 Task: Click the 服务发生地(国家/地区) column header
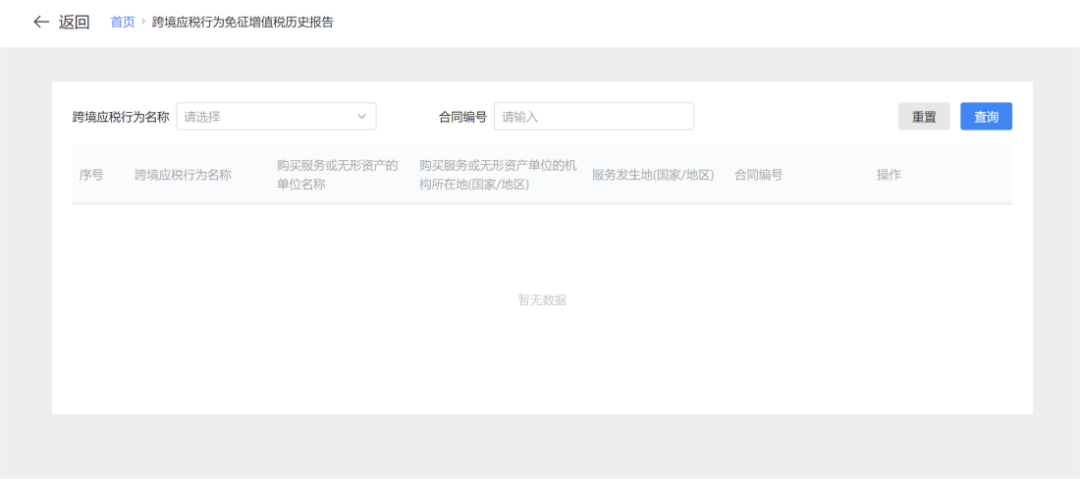tap(653, 175)
